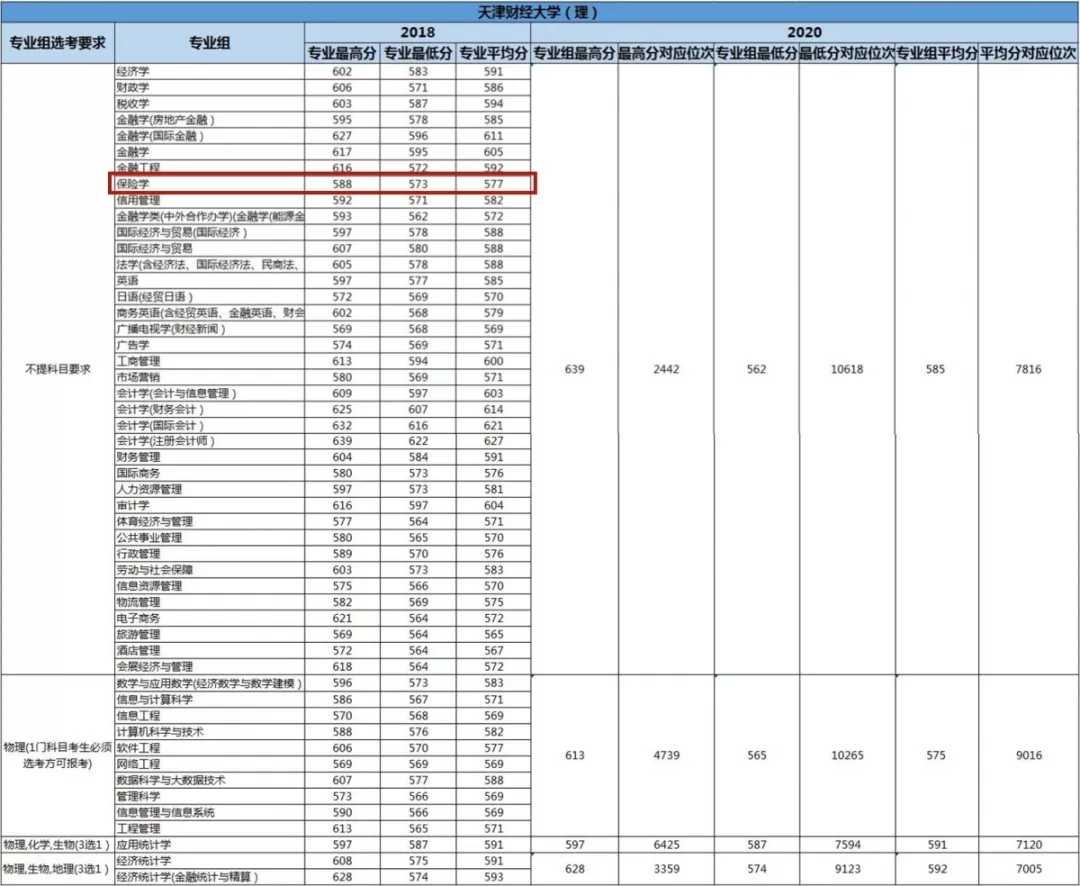This screenshot has height=886, width=1080.
Task: Click the '软件工程' row name
Action: [138, 748]
